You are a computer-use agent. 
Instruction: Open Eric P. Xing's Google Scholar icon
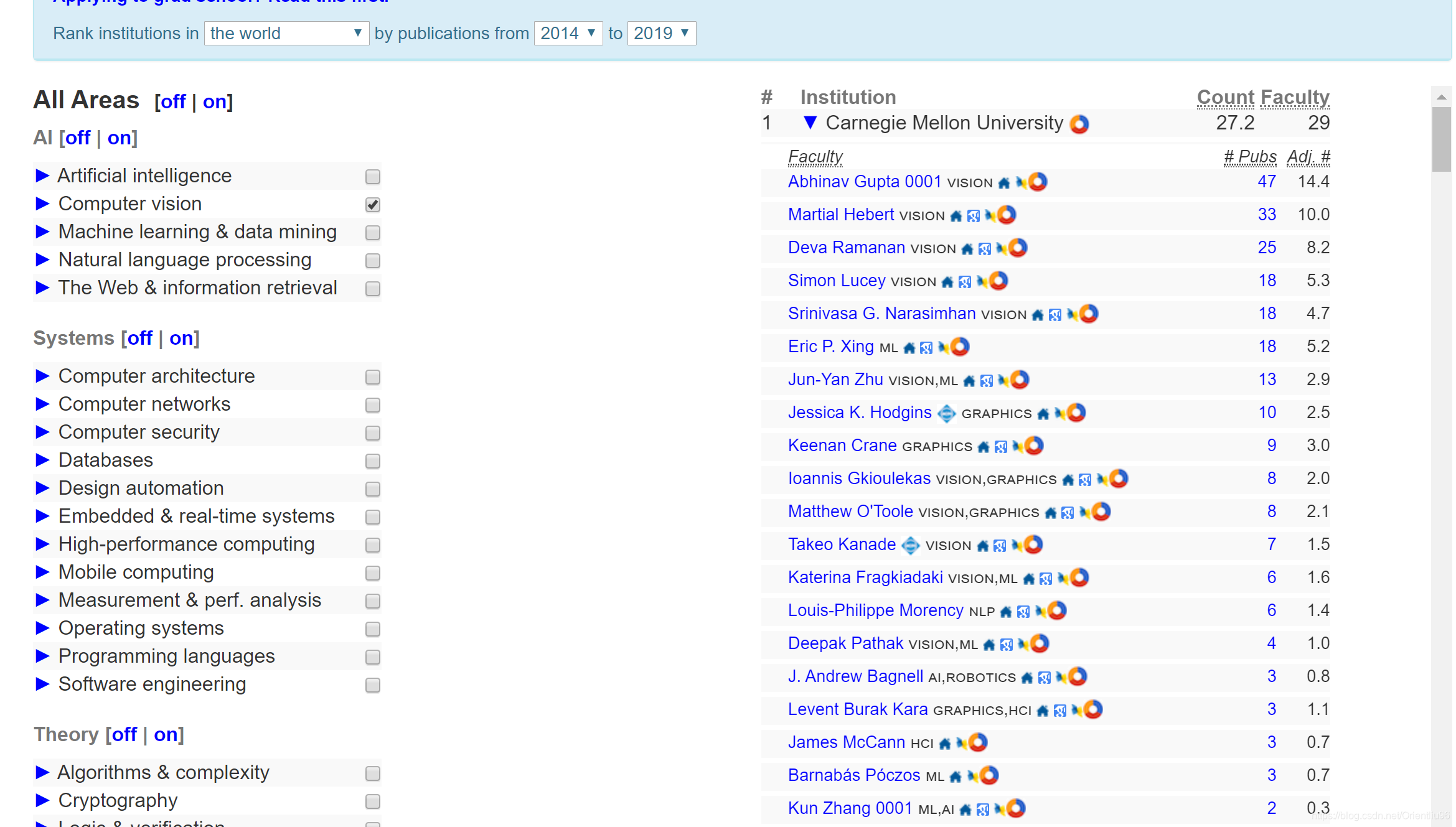click(x=926, y=348)
